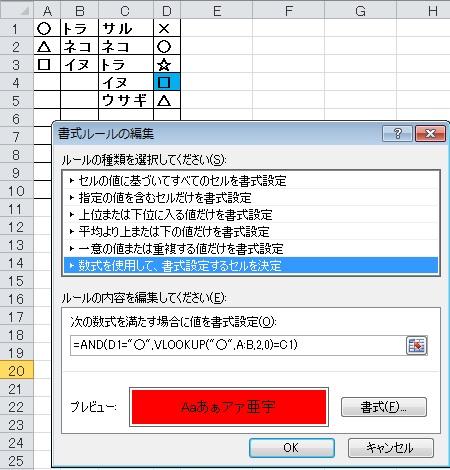Select row 4 header
The height and width of the screenshot is (470, 450).
tap(17, 82)
